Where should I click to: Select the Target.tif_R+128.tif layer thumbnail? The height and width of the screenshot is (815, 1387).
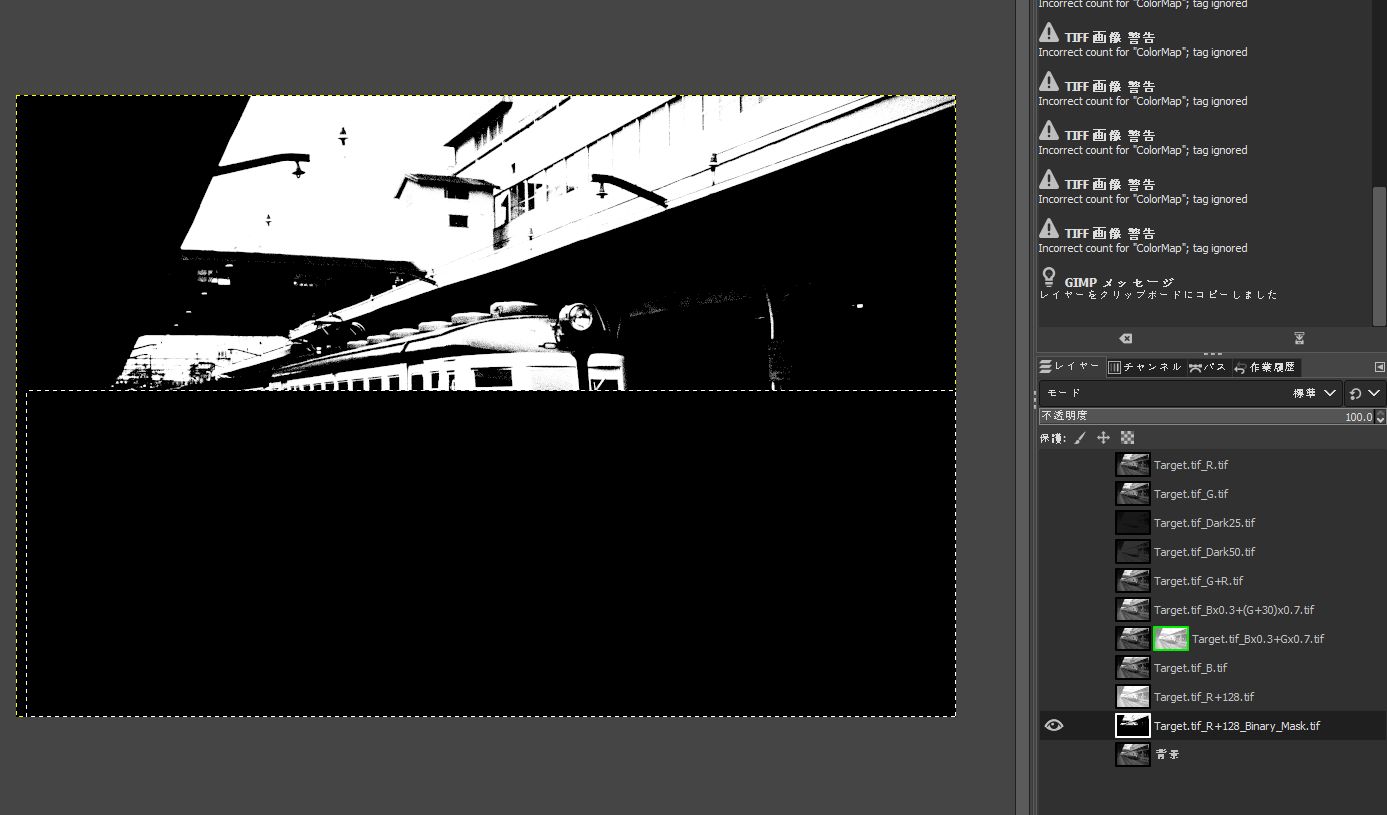[1133, 697]
